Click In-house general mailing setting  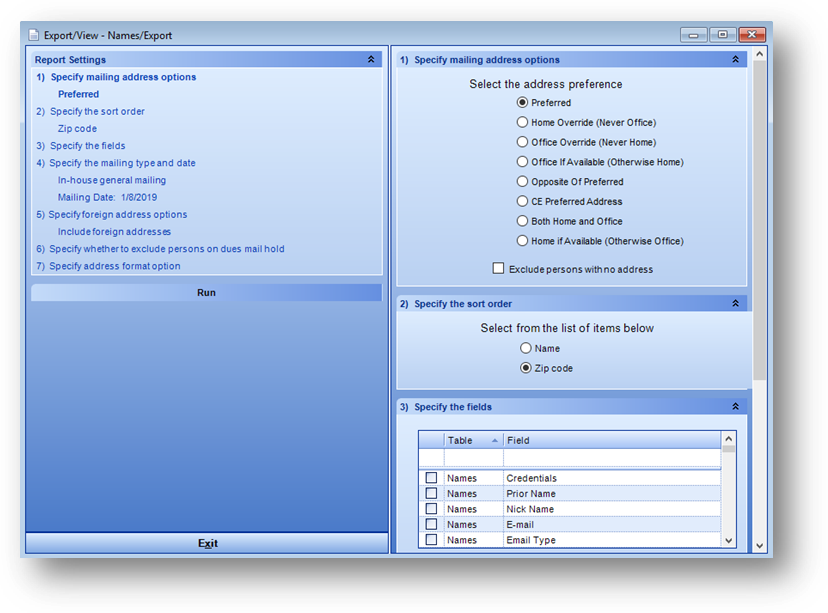pos(111,180)
